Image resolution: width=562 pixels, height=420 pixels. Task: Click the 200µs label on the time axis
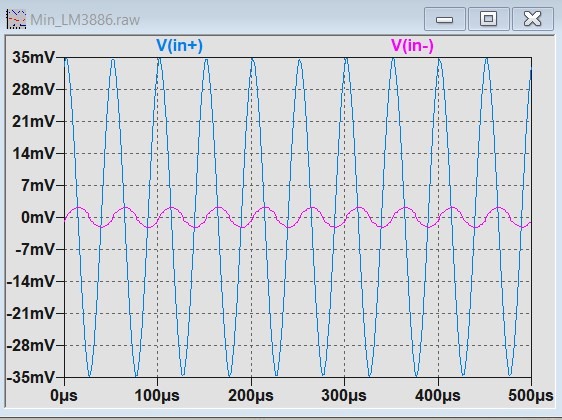click(251, 396)
